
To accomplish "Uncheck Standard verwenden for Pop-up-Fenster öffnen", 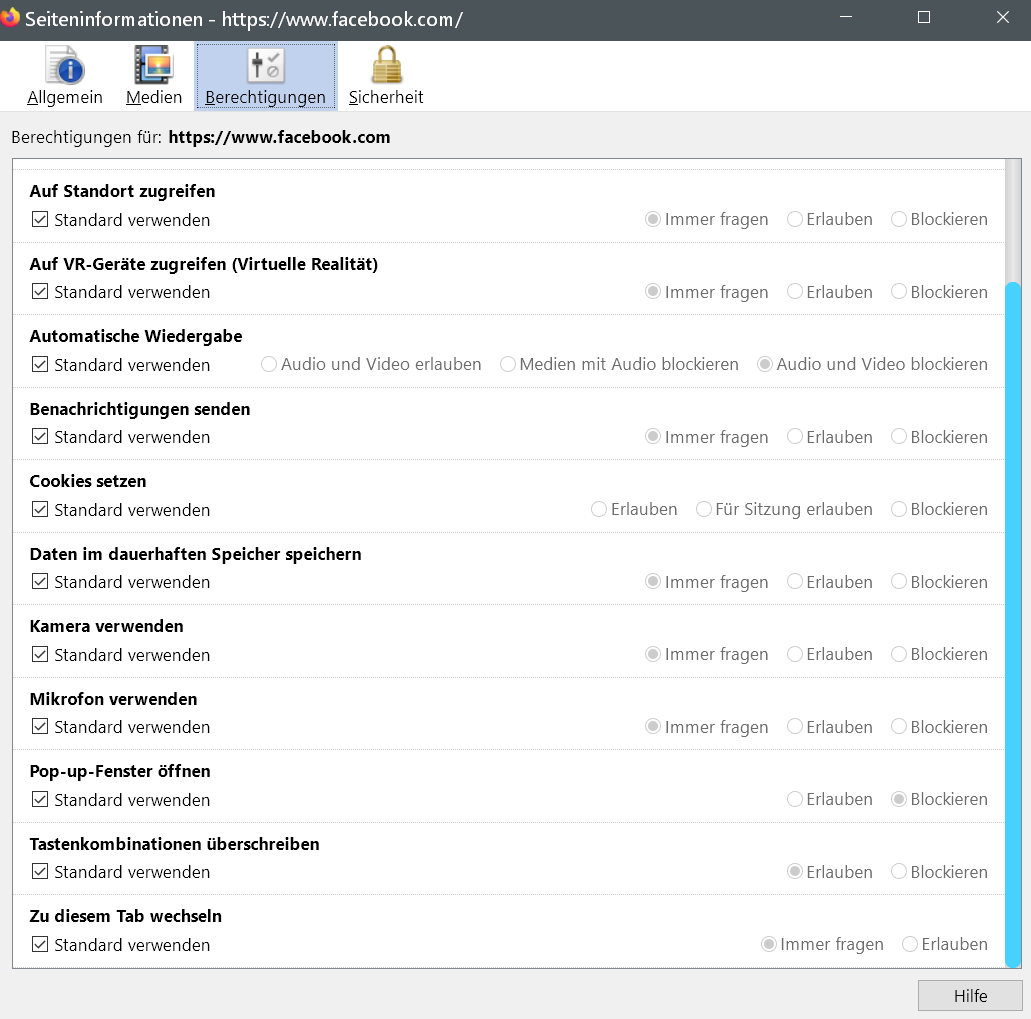I will tap(40, 800).
